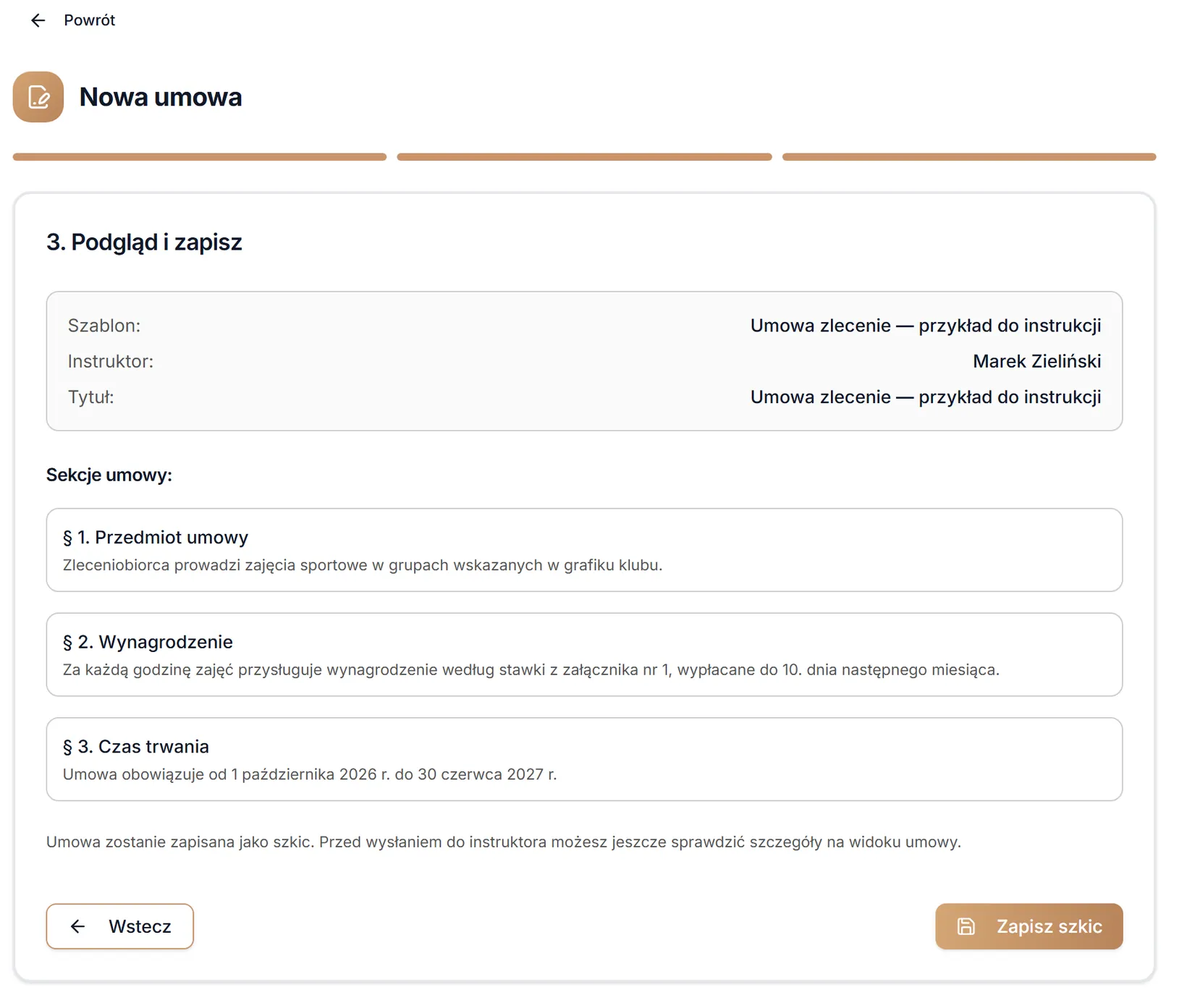Click the Nowa umowa document-edit icon
The image size is (1187, 1008).
click(x=38, y=97)
